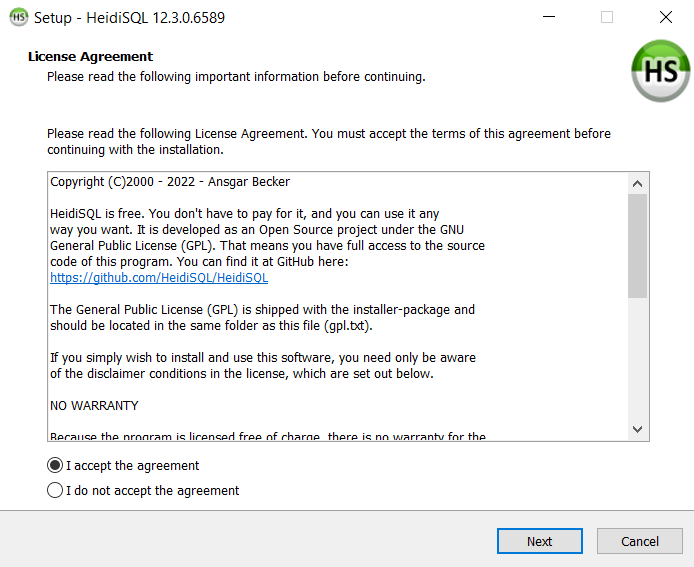Screen dimensions: 694x567
Task: Click 'Please read the following important information' text
Action: coord(236,77)
